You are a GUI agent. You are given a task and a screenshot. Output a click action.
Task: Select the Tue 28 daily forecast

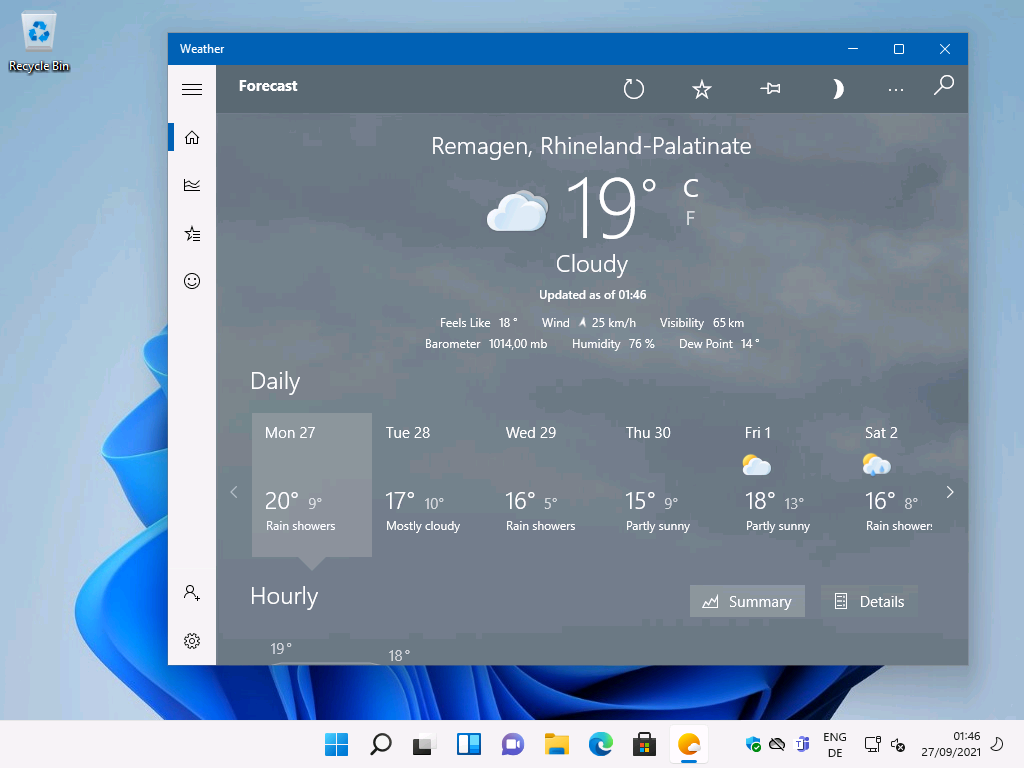click(432, 485)
